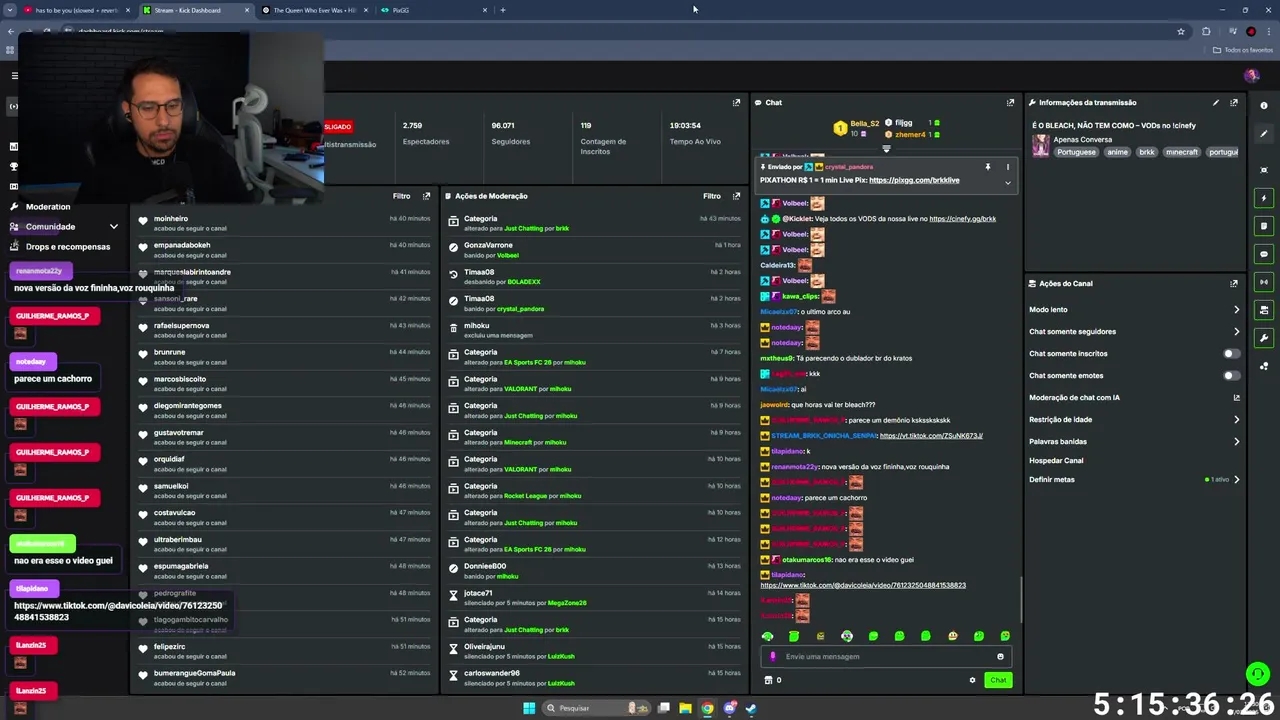The image size is (1280, 720).
Task: Toggle Chat somente inscritos switch
Action: [x=1232, y=354]
